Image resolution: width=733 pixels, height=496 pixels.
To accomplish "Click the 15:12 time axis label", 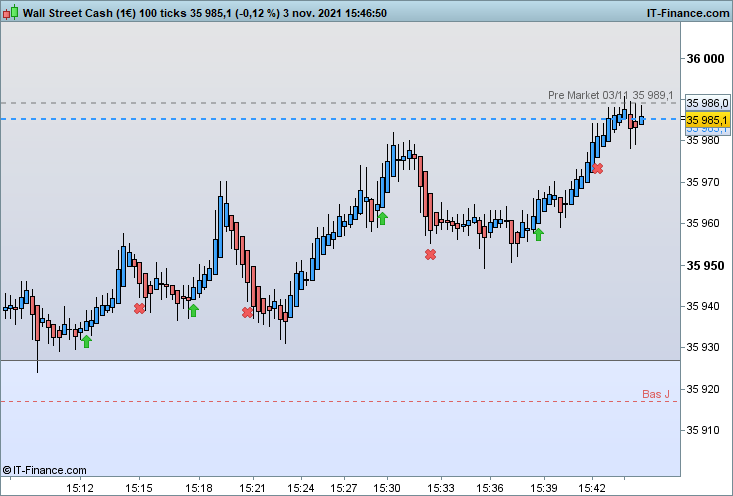I will coord(80,489).
